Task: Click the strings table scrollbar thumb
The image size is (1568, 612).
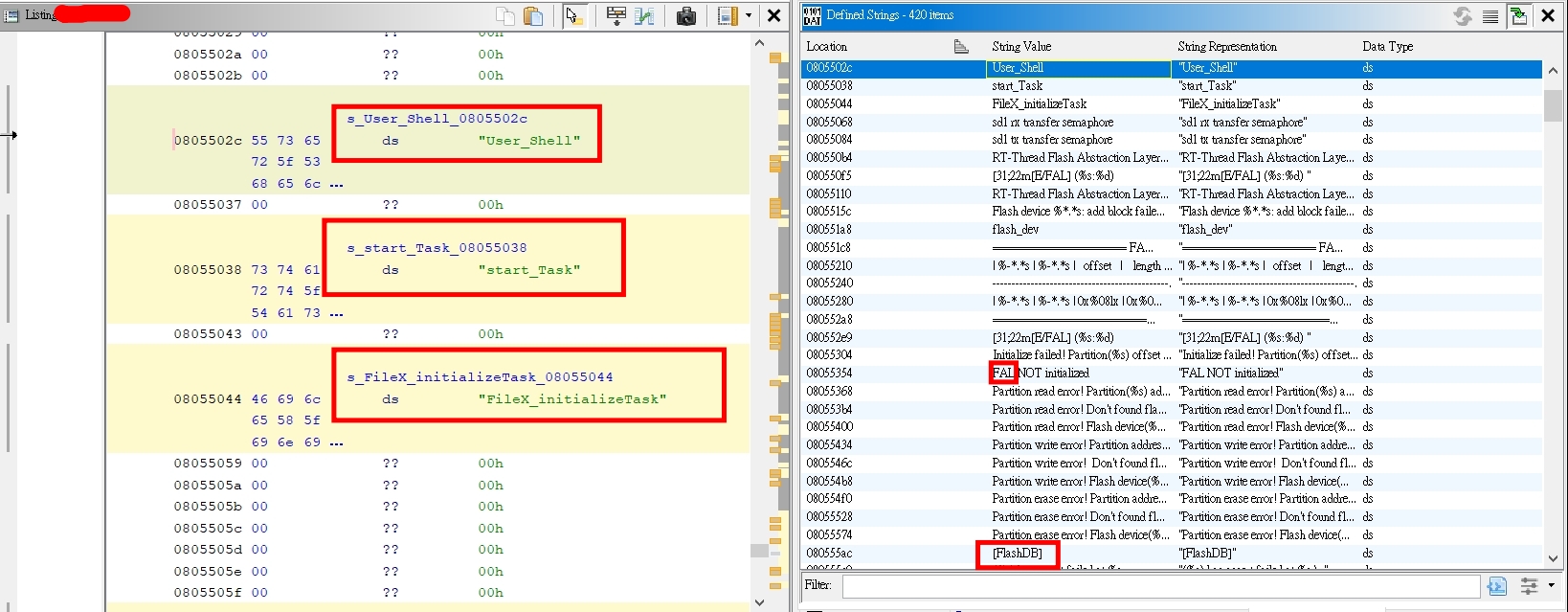Action: 1553,105
